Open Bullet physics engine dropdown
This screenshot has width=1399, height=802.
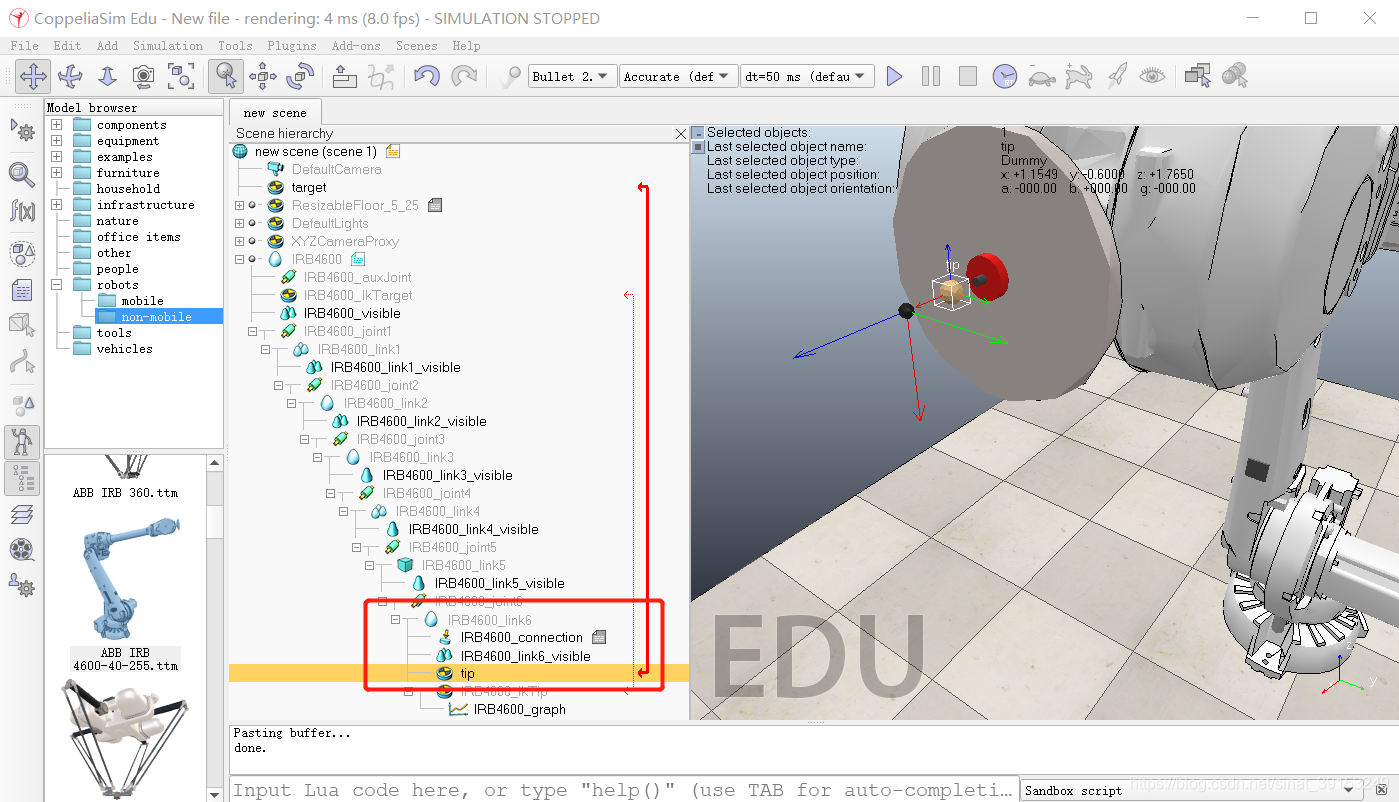(573, 76)
